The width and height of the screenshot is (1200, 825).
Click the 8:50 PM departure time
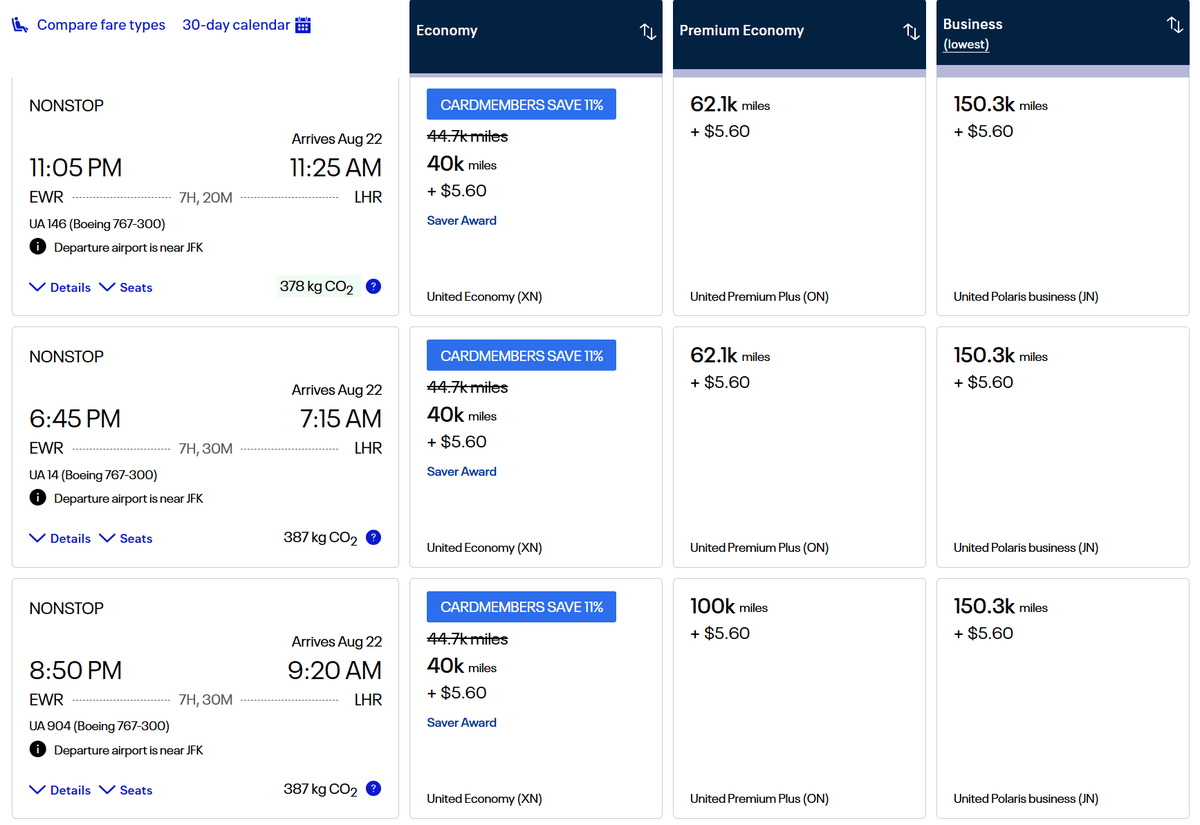[75, 669]
